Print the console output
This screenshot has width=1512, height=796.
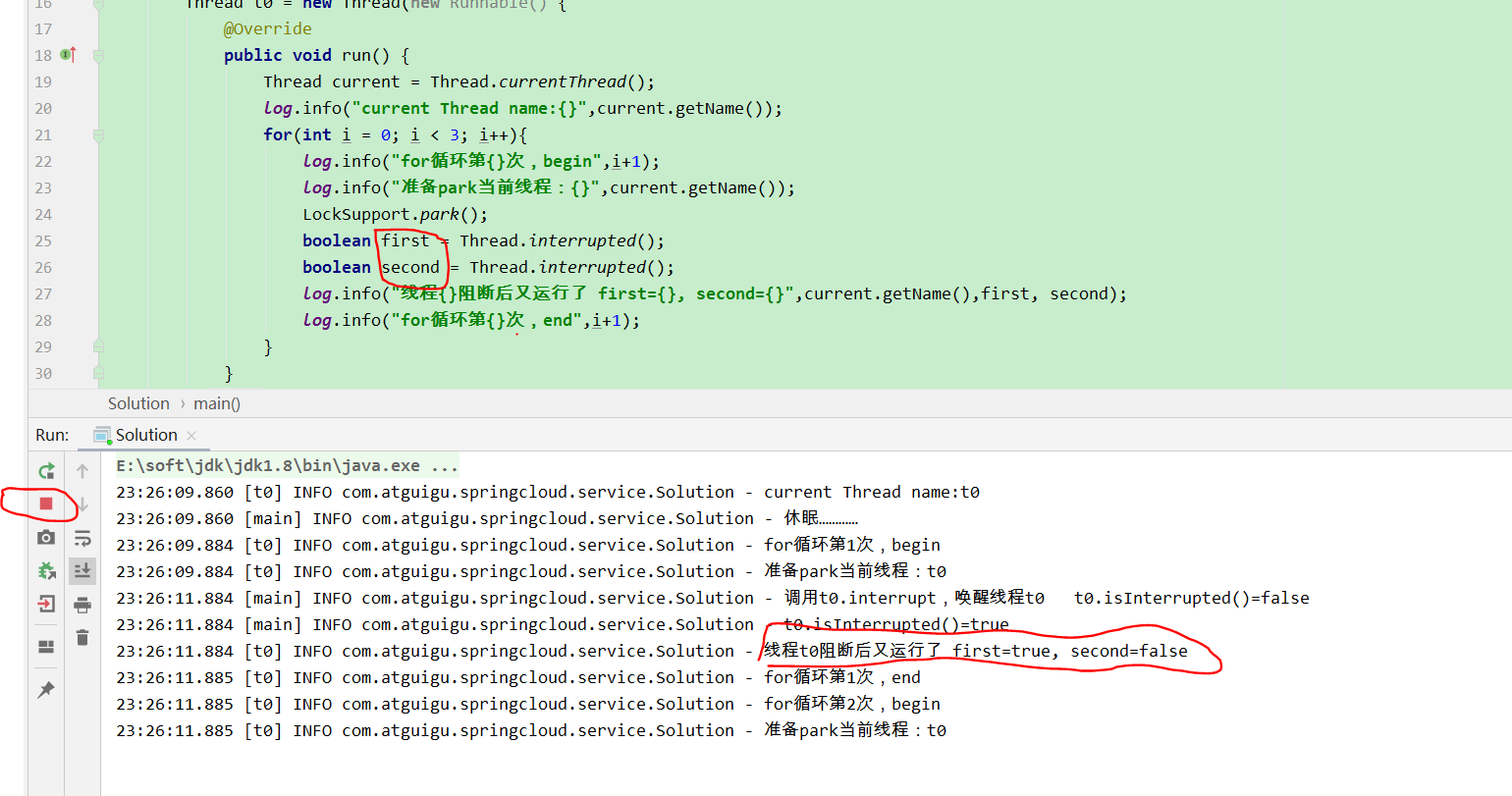(x=82, y=604)
